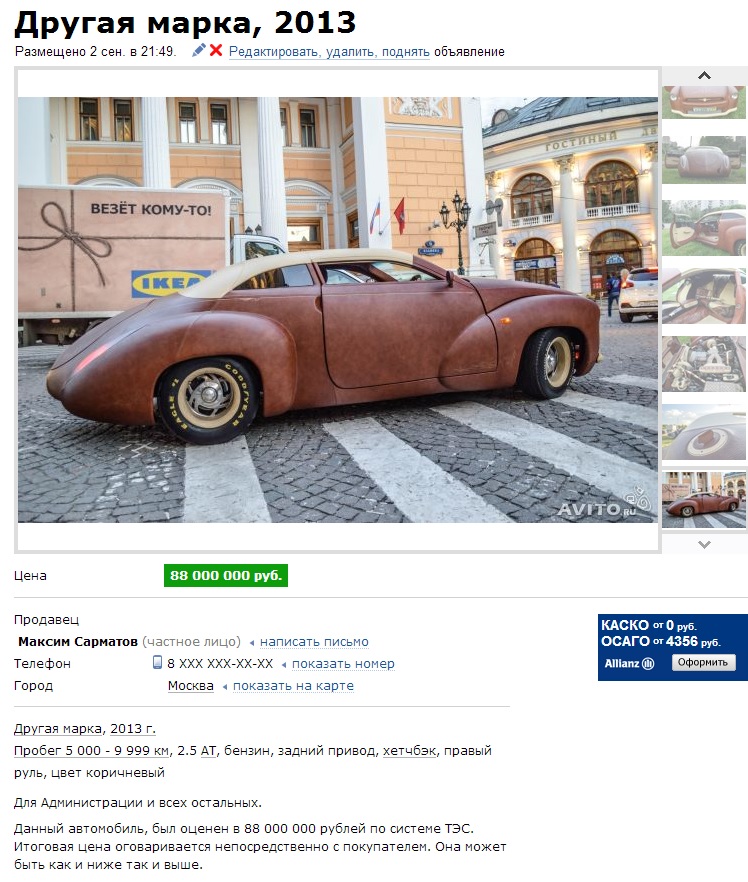Click the pencil edit icon

tap(199, 51)
